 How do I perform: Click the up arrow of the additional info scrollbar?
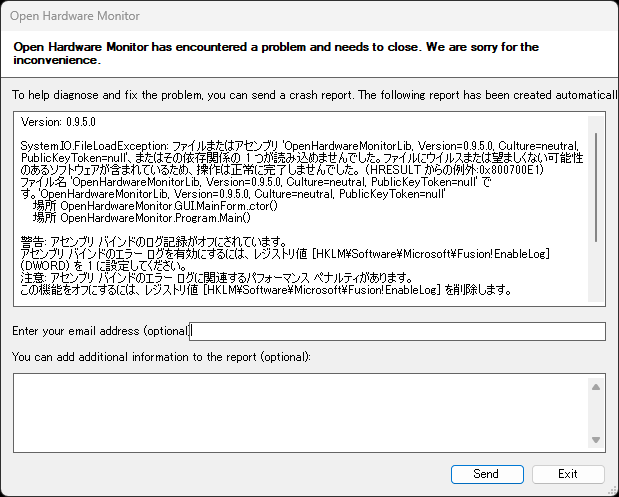597,386
